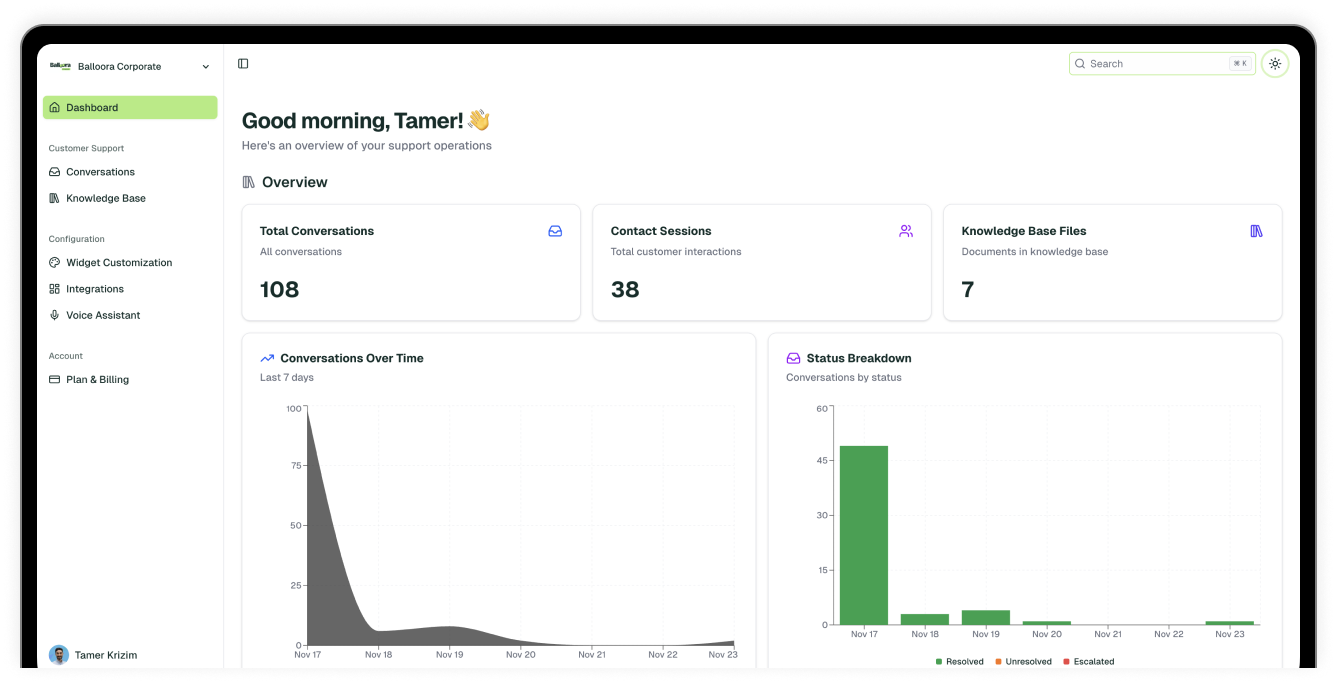
Task: Click the search box field
Action: (1150, 64)
